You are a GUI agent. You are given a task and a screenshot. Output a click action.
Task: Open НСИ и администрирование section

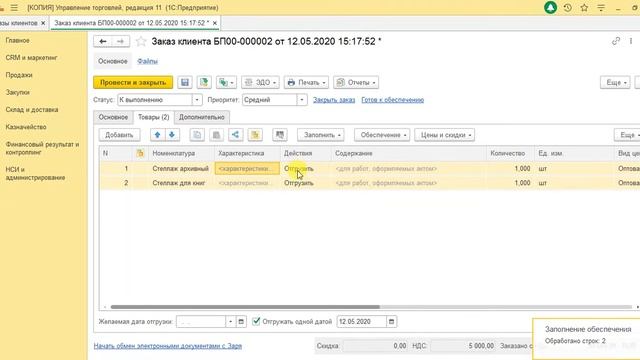[x=35, y=173]
